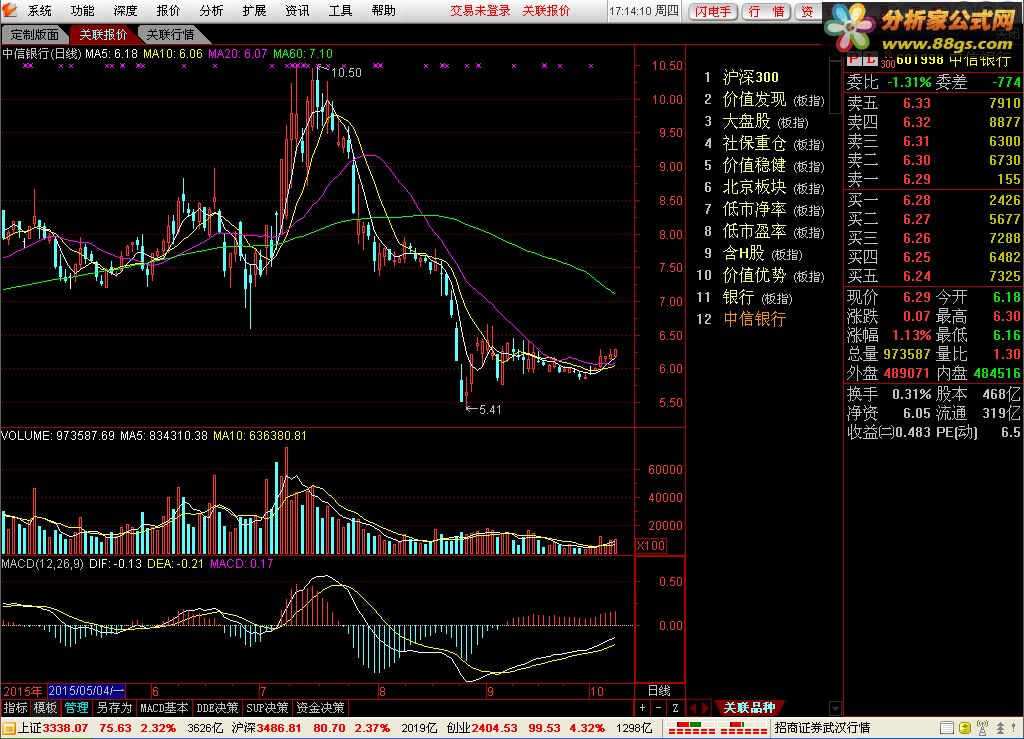Click the 关联报价 link in title bar
1024x739 pixels.
pos(547,10)
